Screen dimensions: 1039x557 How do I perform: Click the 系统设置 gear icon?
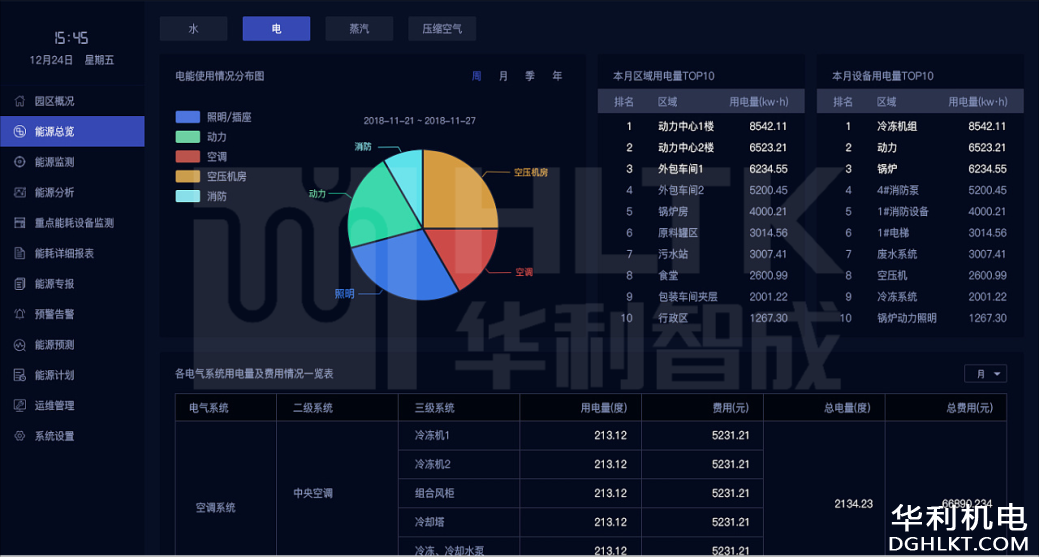(x=20, y=436)
